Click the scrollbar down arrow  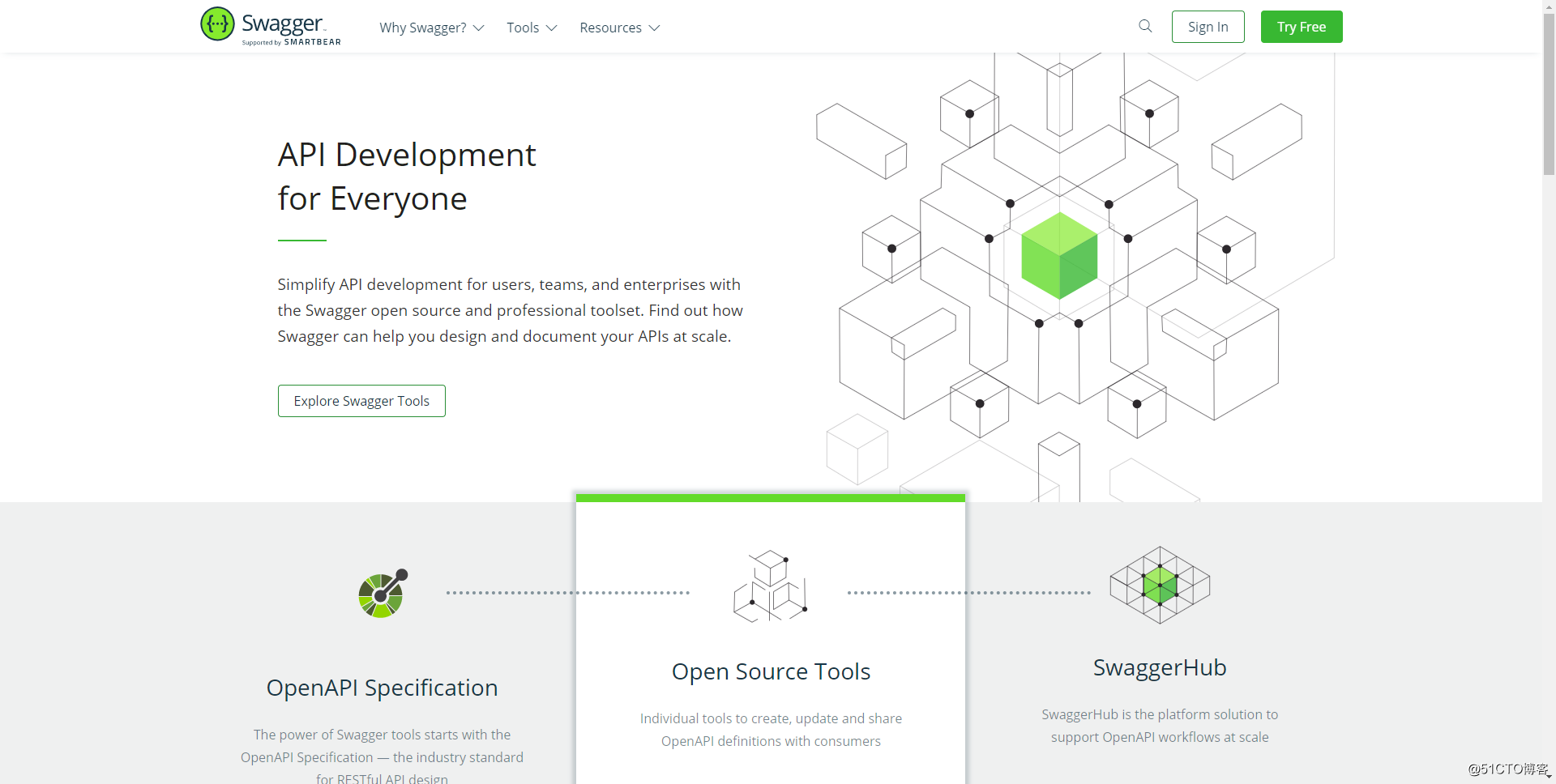click(1549, 777)
